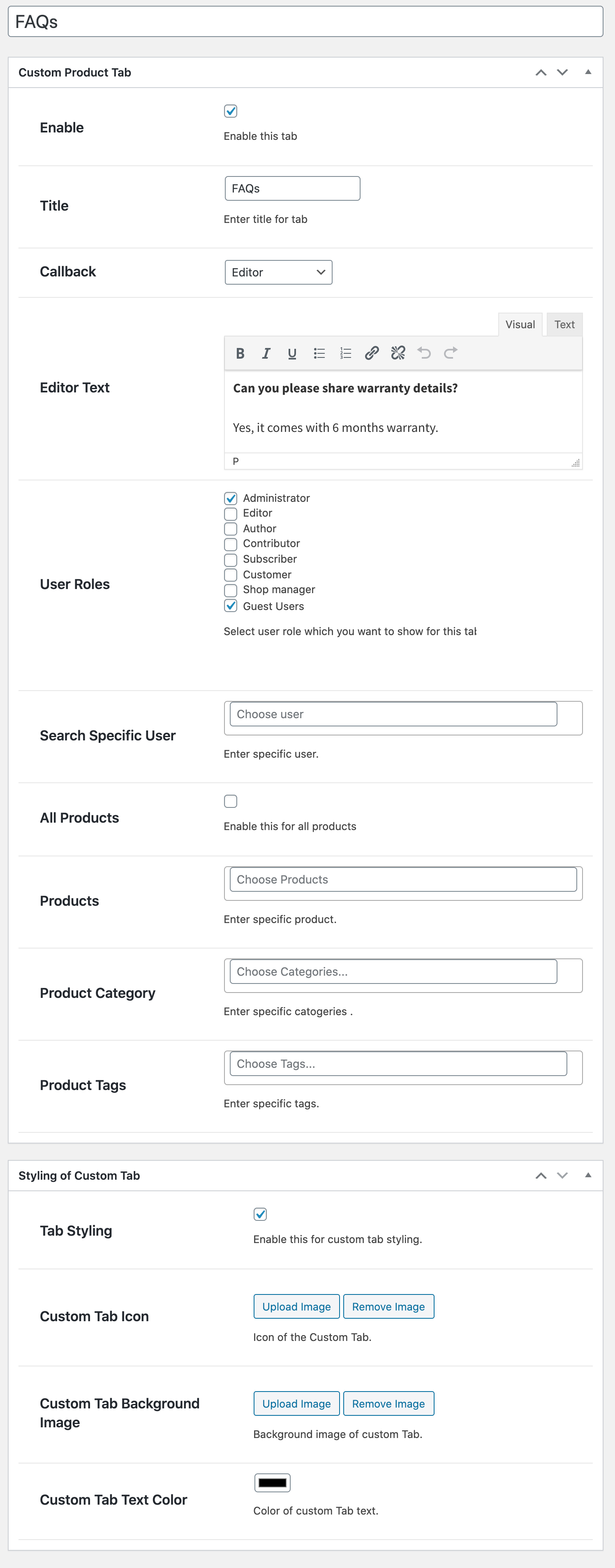Enable this tab for all products
Image resolution: width=615 pixels, height=1568 pixels.
click(x=231, y=801)
